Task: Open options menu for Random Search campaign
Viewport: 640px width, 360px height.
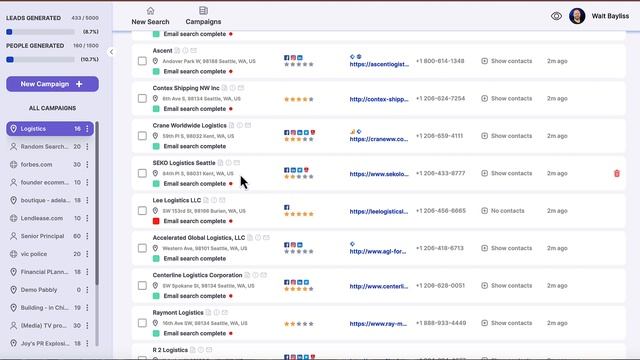Action: (x=87, y=147)
